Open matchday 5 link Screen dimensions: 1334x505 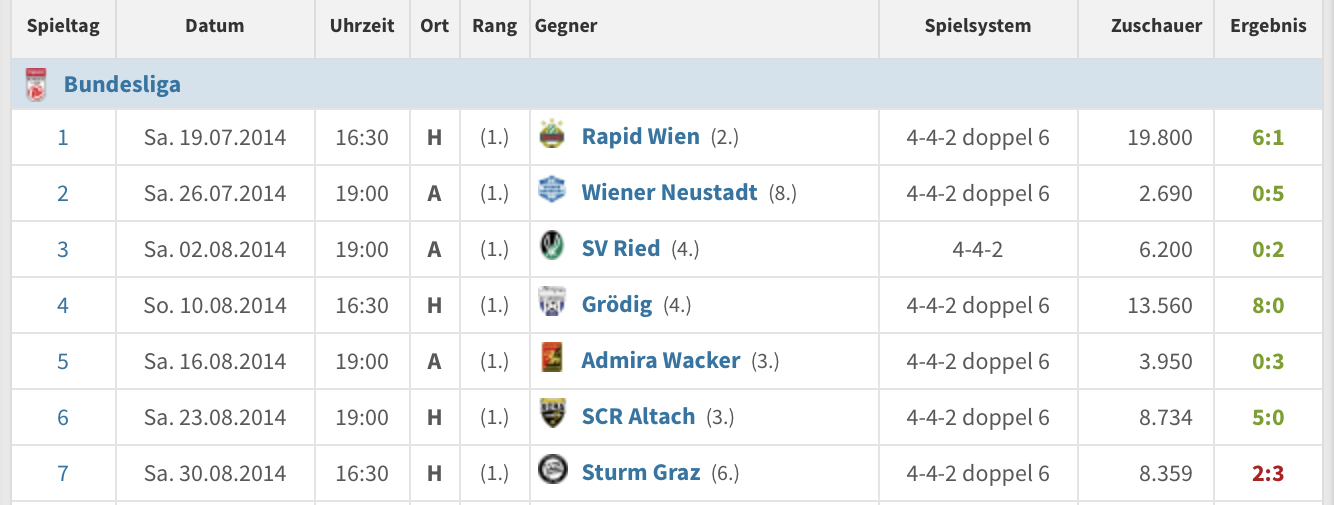pos(63,361)
